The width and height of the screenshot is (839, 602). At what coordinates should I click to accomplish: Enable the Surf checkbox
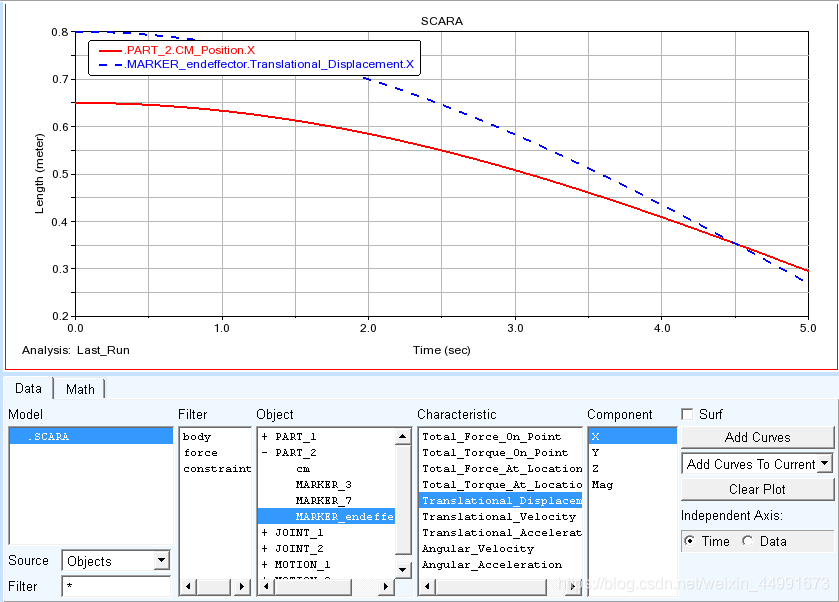(x=687, y=414)
